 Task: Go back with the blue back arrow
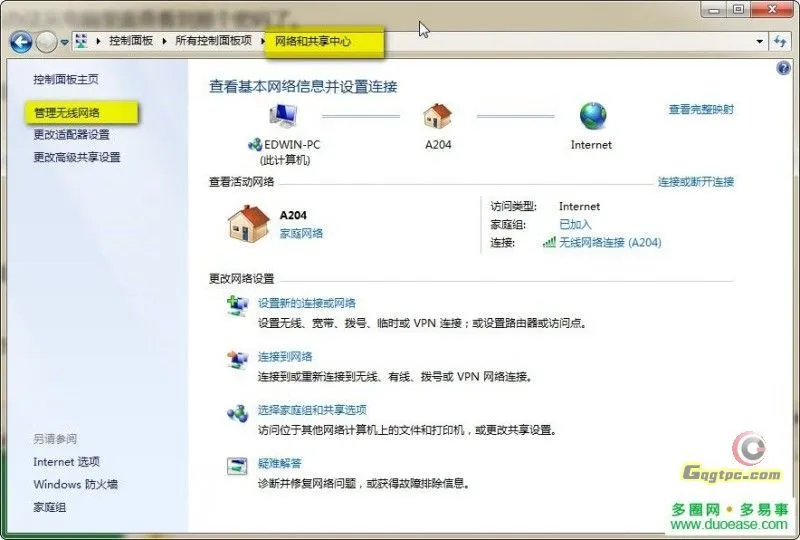[x=21, y=42]
